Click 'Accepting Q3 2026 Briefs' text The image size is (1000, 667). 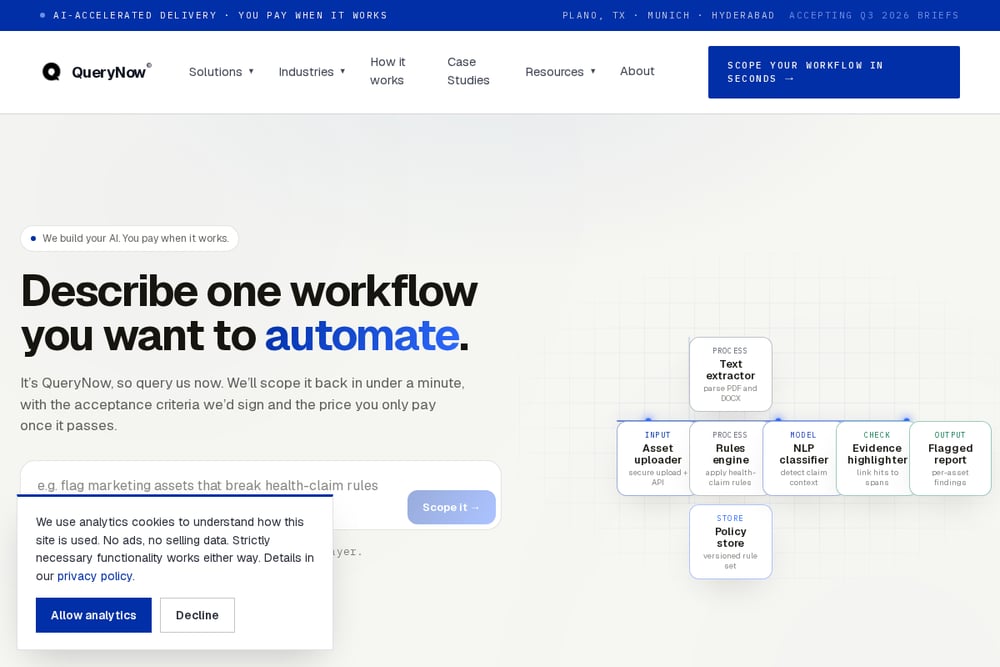tap(874, 15)
